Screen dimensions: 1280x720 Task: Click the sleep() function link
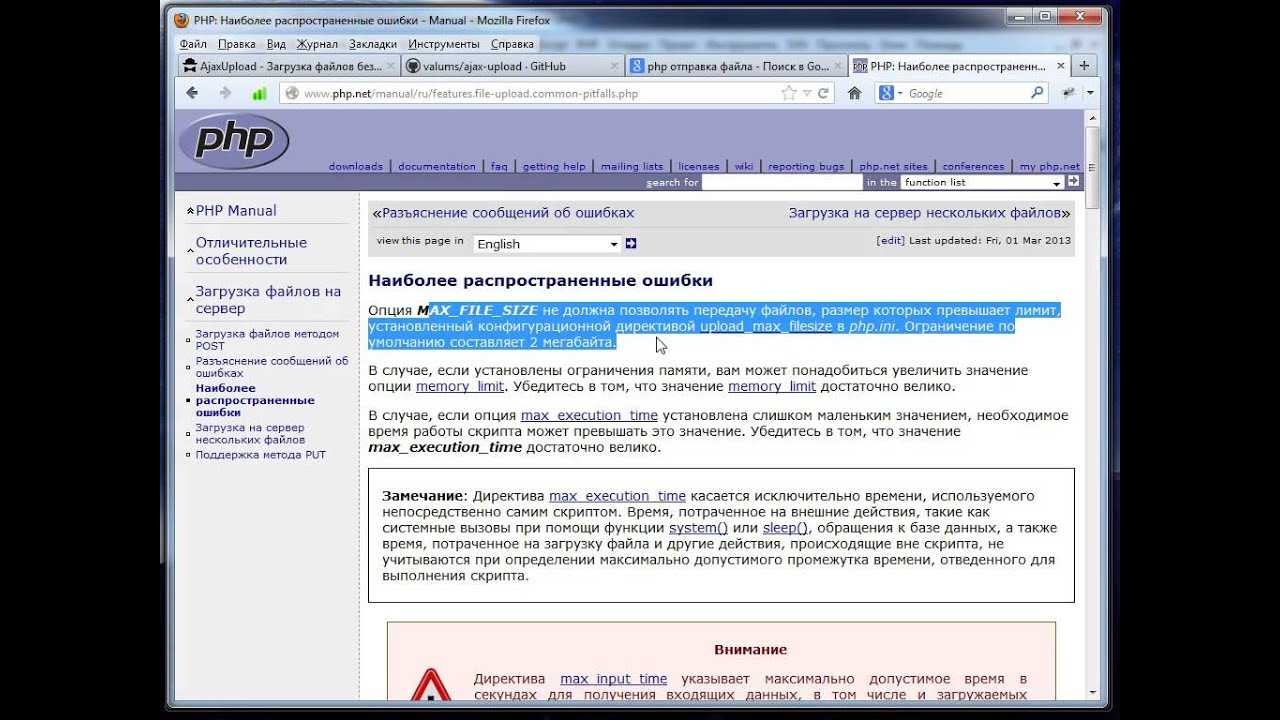[785, 528]
